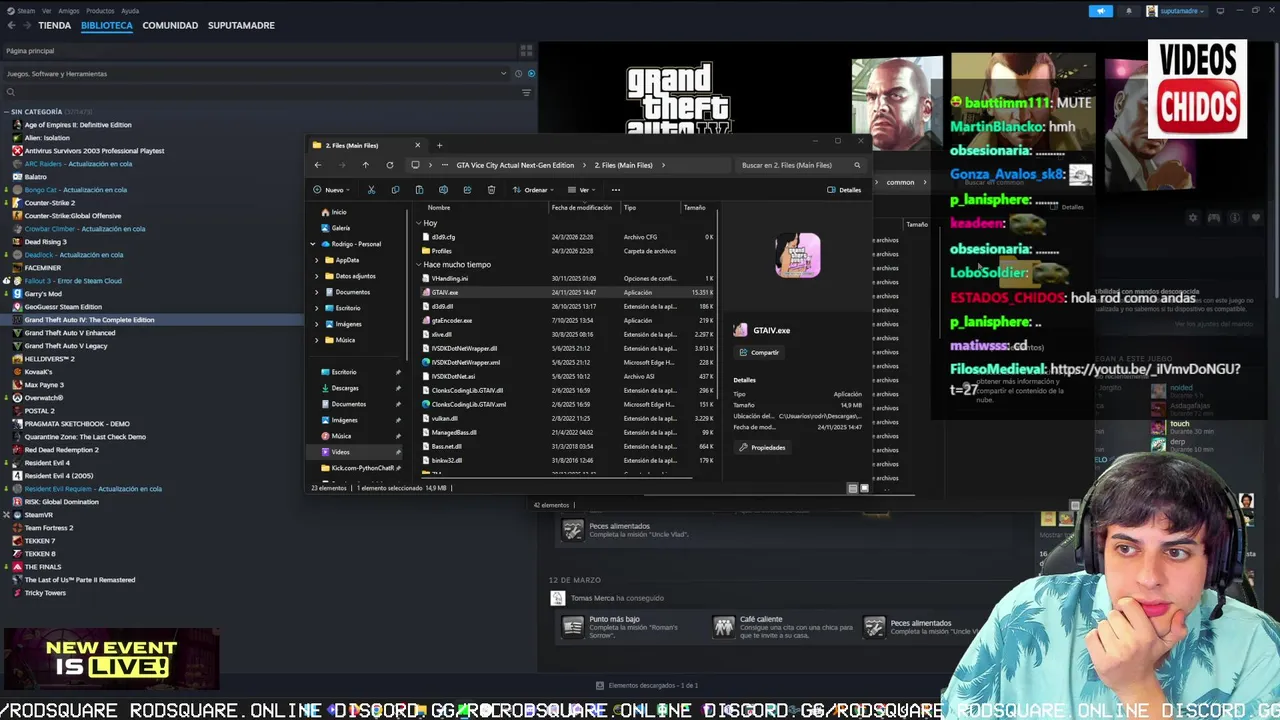Expand the AppData tree node
The image size is (1280, 720).
click(317, 260)
